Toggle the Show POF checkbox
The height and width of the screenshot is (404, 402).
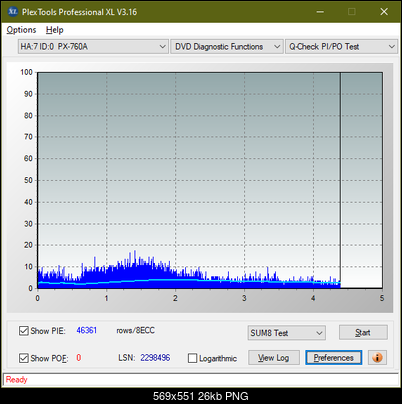pyautogui.click(x=24, y=358)
